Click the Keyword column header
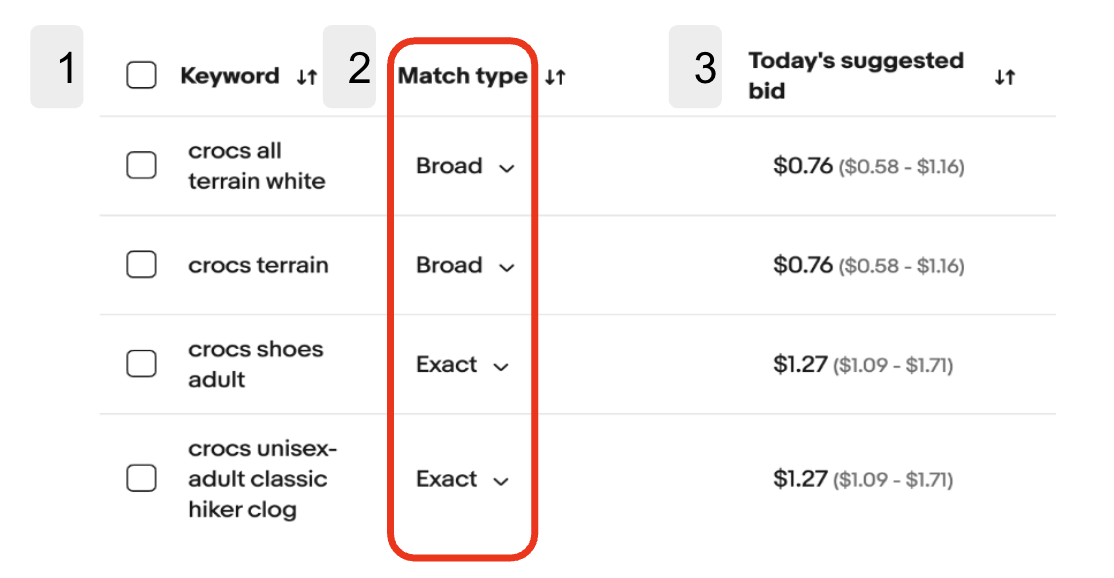The height and width of the screenshot is (578, 1114). tap(229, 76)
